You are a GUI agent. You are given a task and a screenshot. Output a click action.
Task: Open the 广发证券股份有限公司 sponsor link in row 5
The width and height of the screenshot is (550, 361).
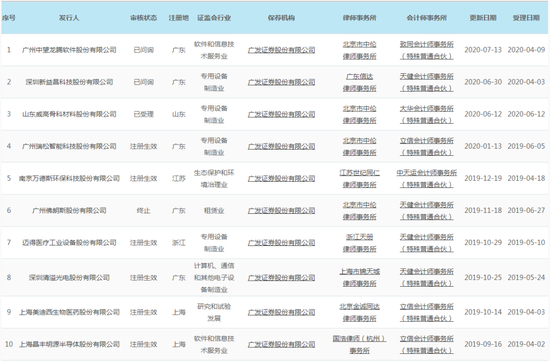click(x=281, y=179)
